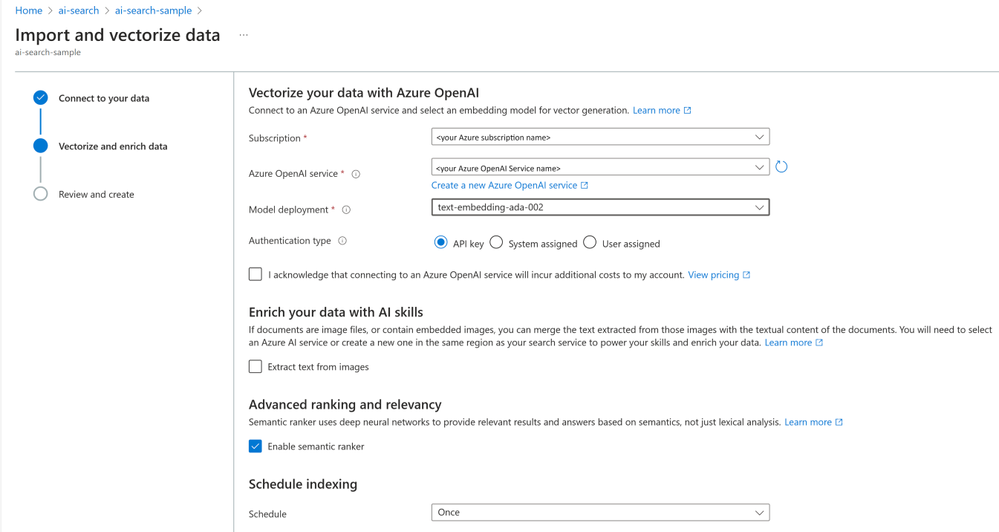Image resolution: width=999 pixels, height=532 pixels.
Task: Open the Schedule dropdown showing Once
Action: (600, 512)
